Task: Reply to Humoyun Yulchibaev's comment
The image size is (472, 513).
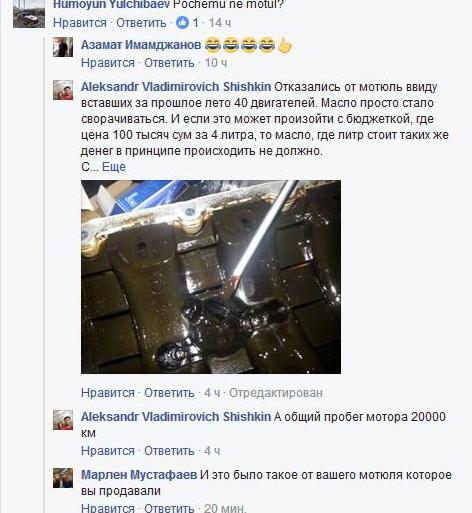Action: click(141, 23)
